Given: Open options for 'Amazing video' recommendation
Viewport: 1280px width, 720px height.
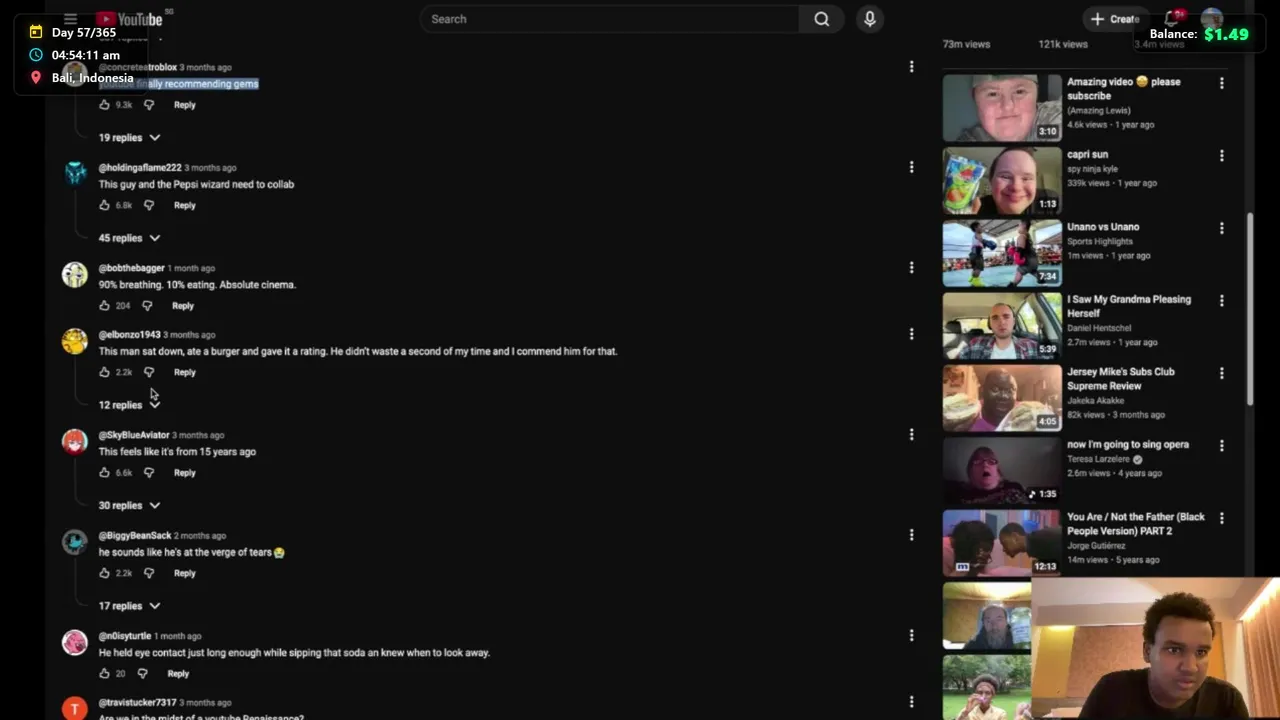Looking at the screenshot, I should pos(1221,83).
